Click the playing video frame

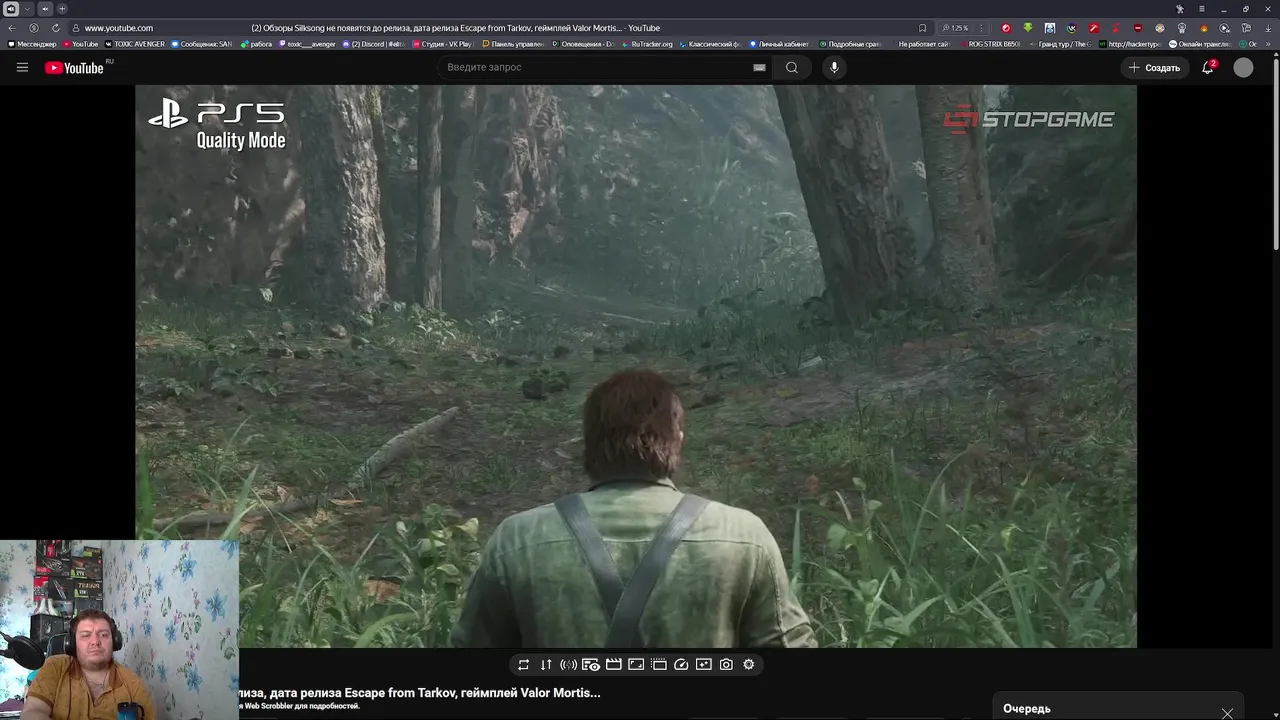click(636, 366)
